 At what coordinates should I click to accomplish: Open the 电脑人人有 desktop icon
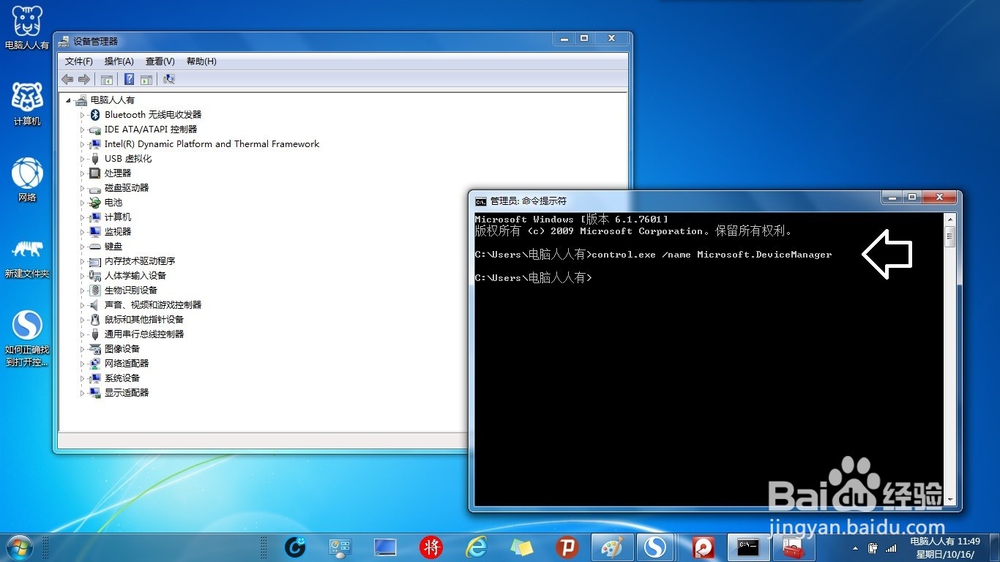pos(27,27)
